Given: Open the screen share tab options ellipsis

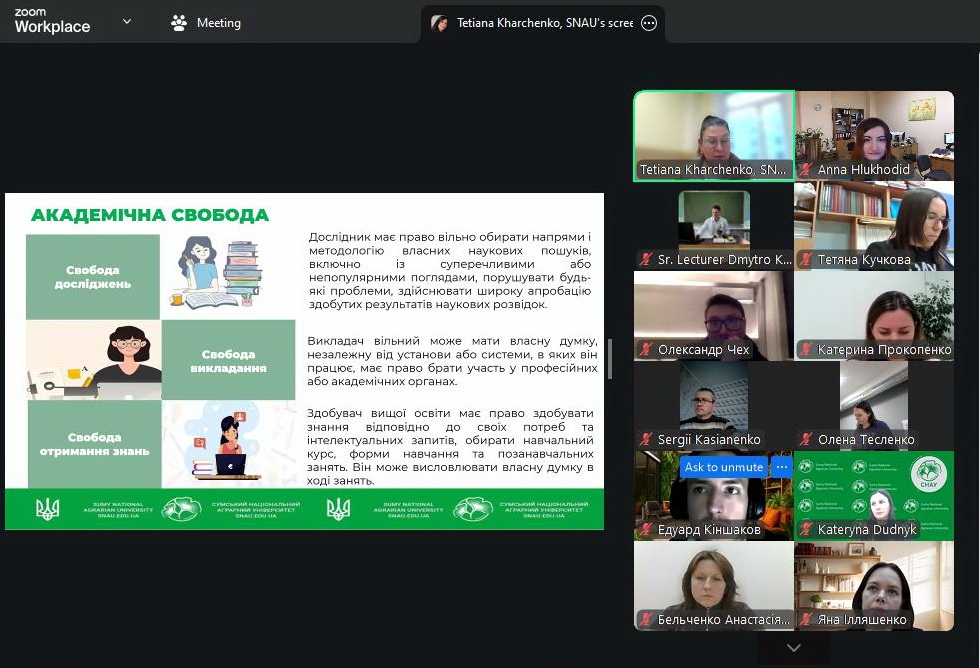Looking at the screenshot, I should [649, 23].
